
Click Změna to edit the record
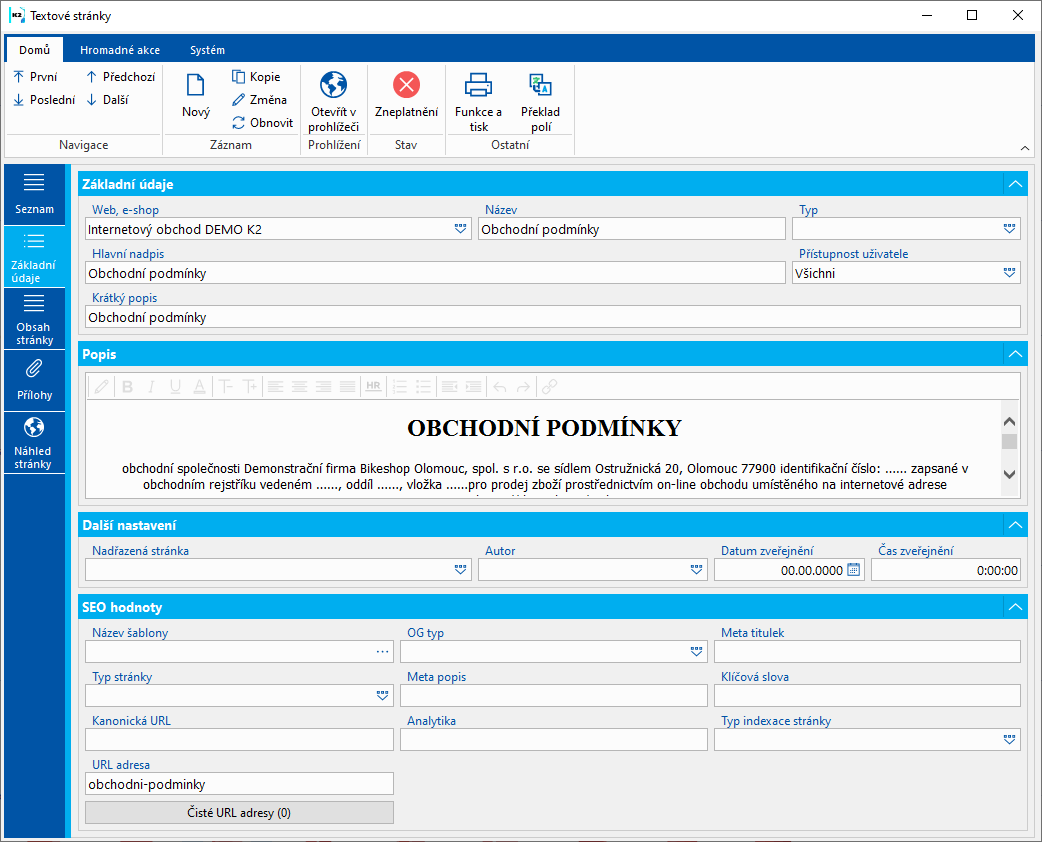(x=259, y=100)
